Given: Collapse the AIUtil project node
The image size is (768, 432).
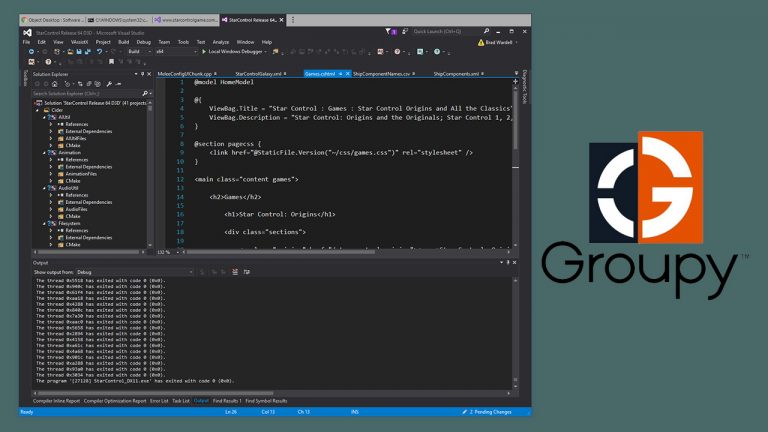Looking at the screenshot, I should 44,118.
